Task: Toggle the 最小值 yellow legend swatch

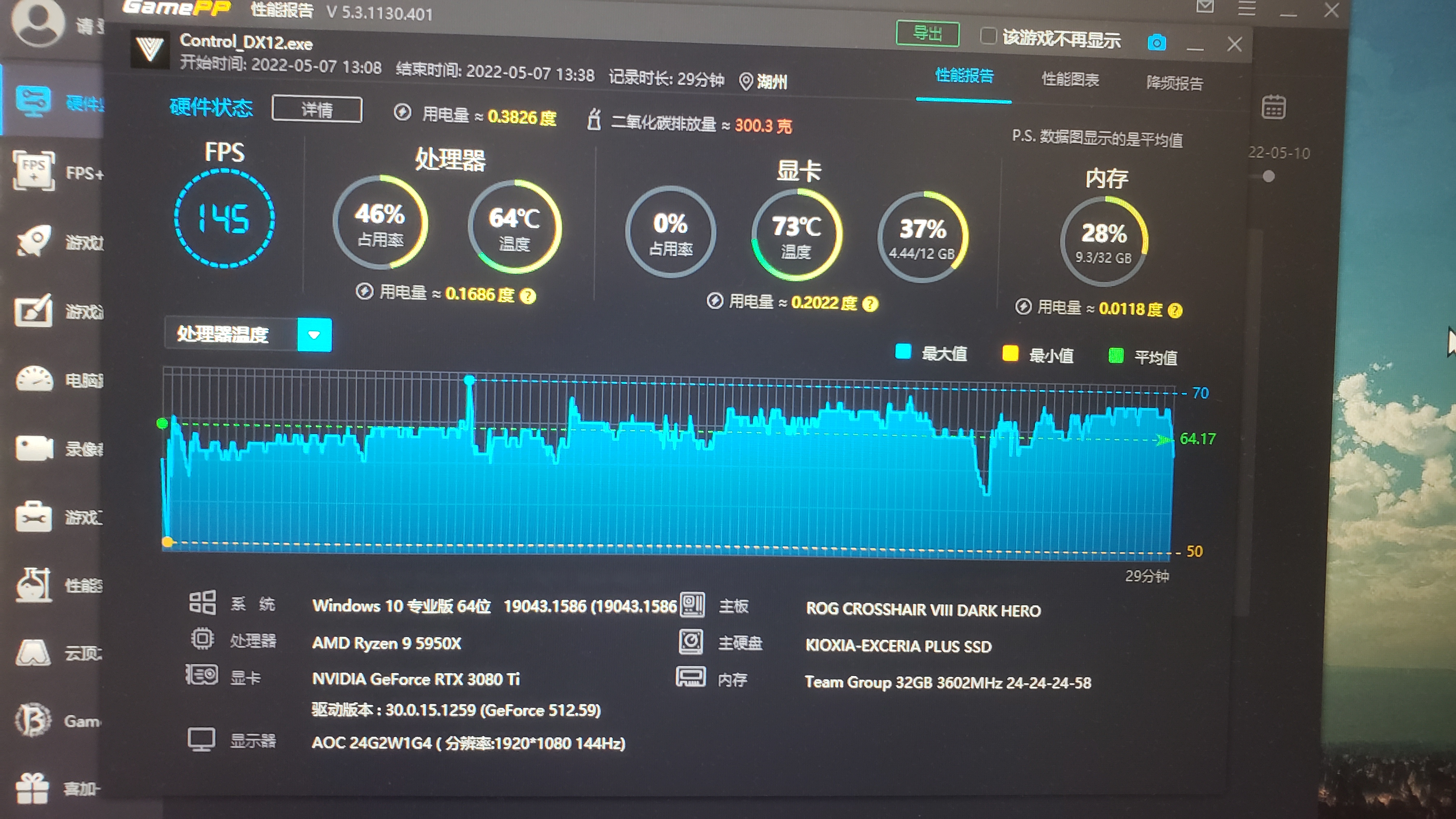Action: click(1010, 354)
